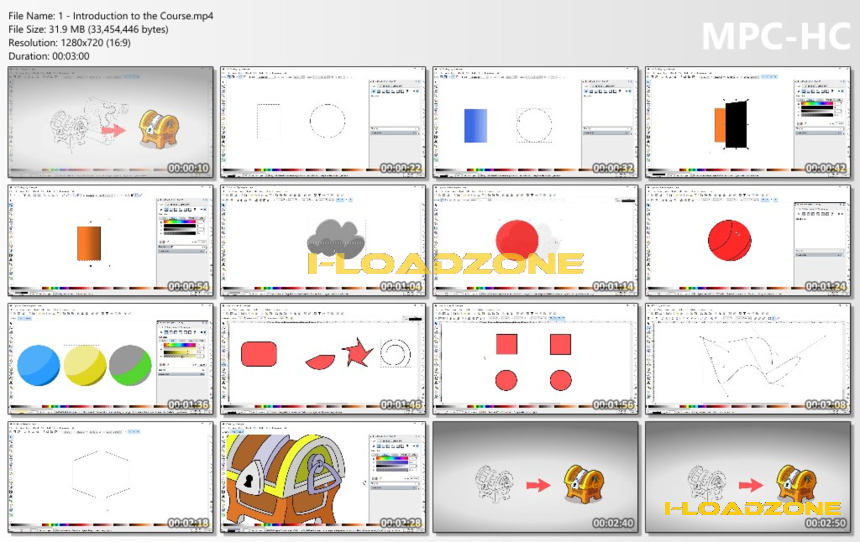Viewport: 860px width, 542px height.
Task: Select the 00:00:54 orange cylinder frame
Action: coord(111,241)
